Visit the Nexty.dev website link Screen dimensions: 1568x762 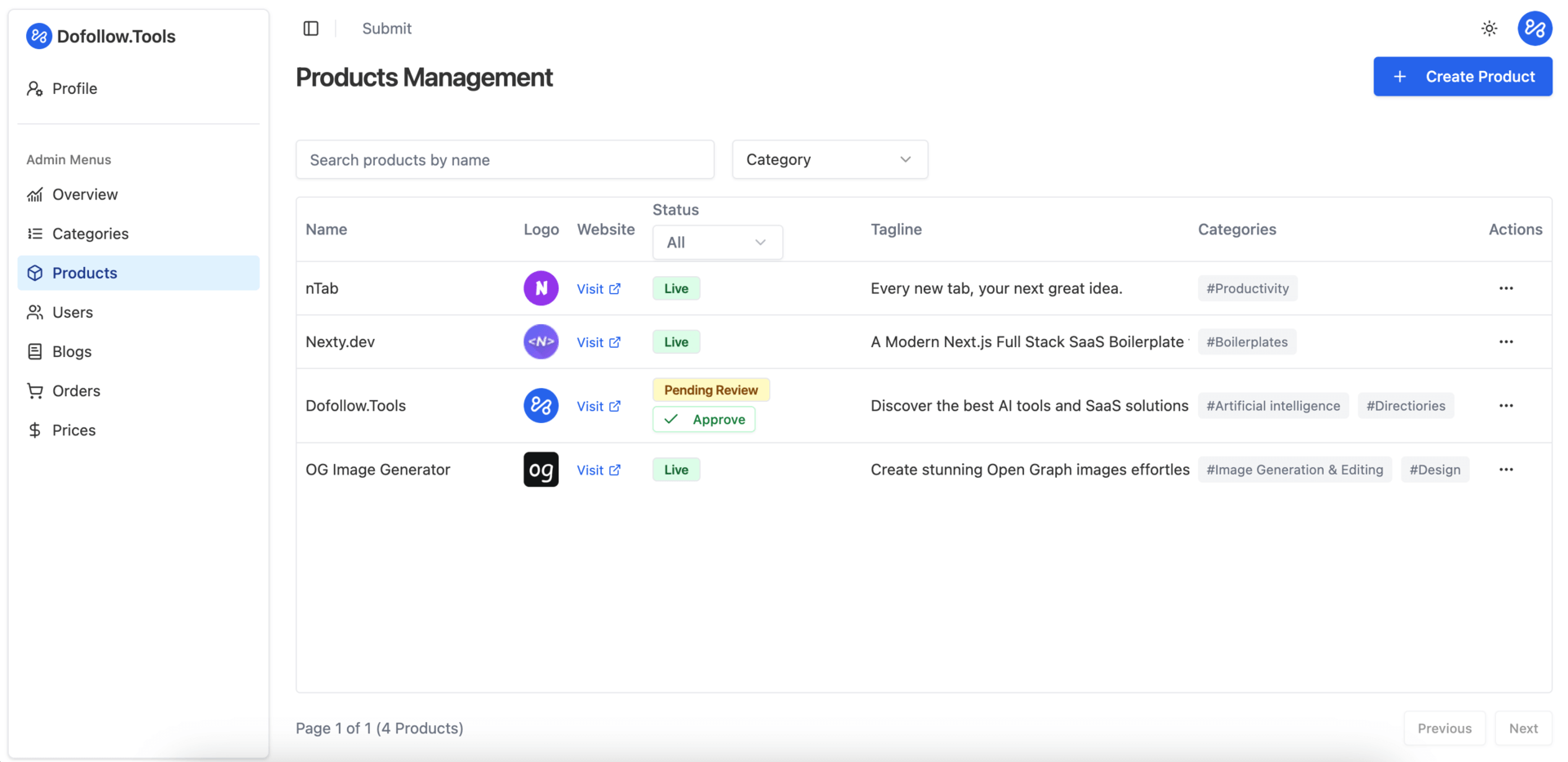(x=598, y=342)
